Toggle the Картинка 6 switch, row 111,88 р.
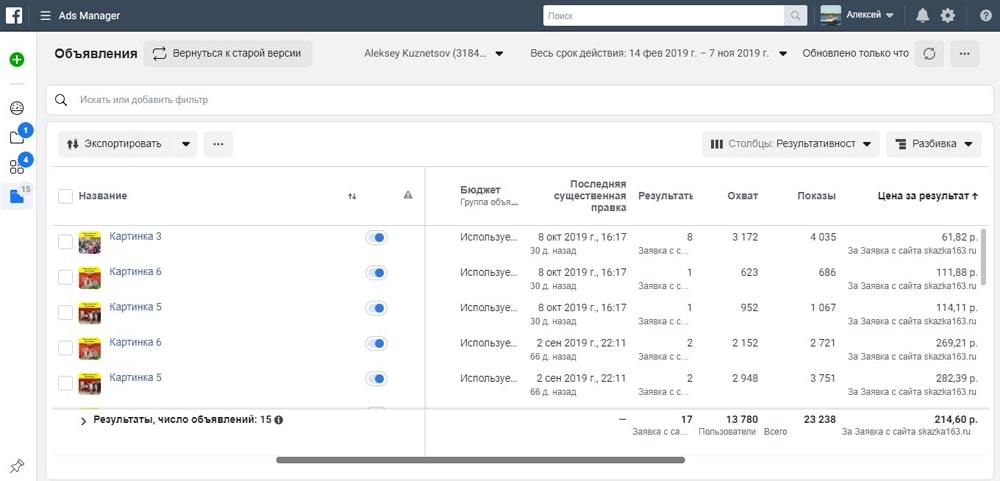This screenshot has width=1000, height=481. (376, 272)
